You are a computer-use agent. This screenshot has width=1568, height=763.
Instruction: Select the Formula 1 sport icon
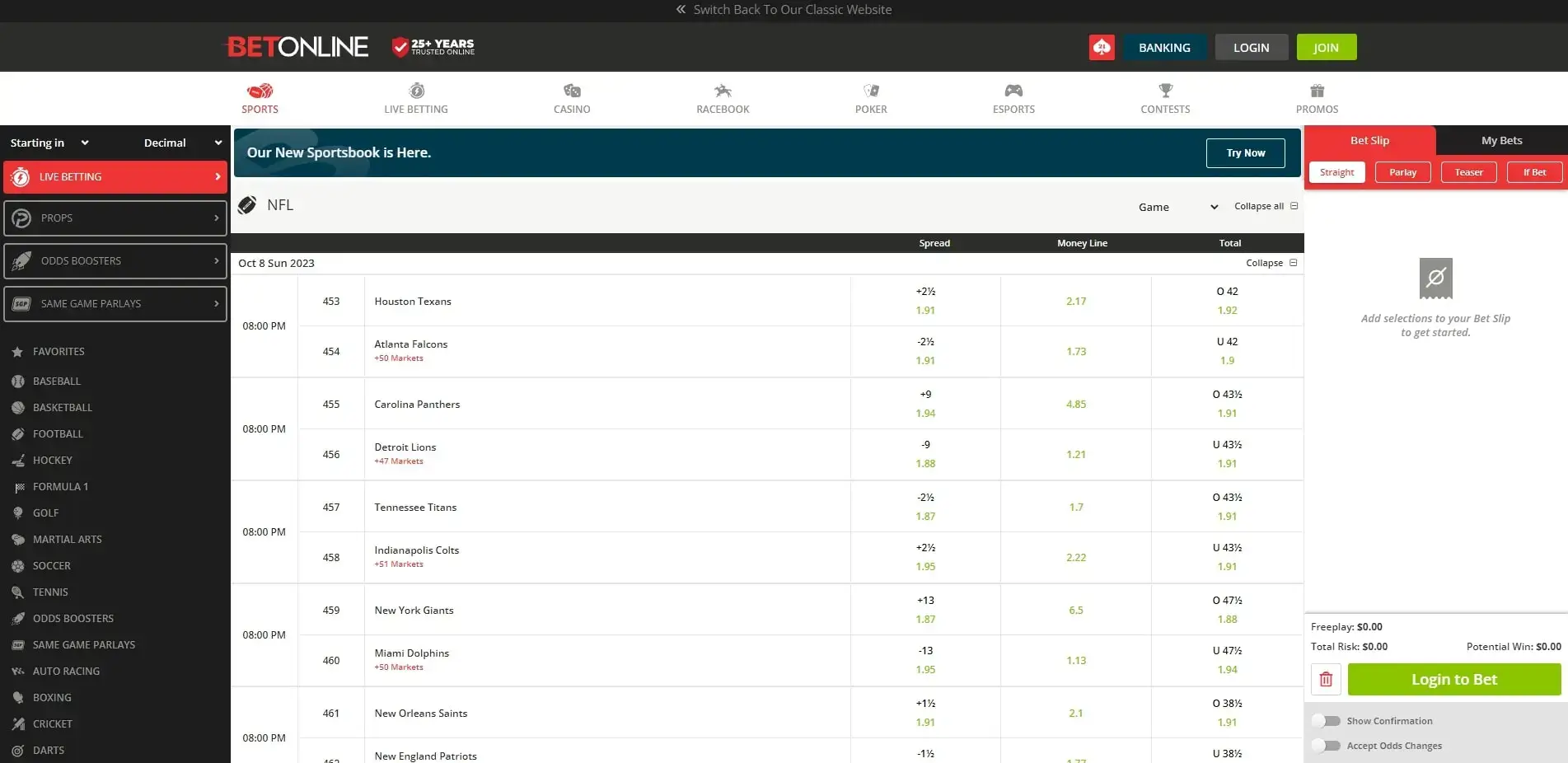[19, 486]
